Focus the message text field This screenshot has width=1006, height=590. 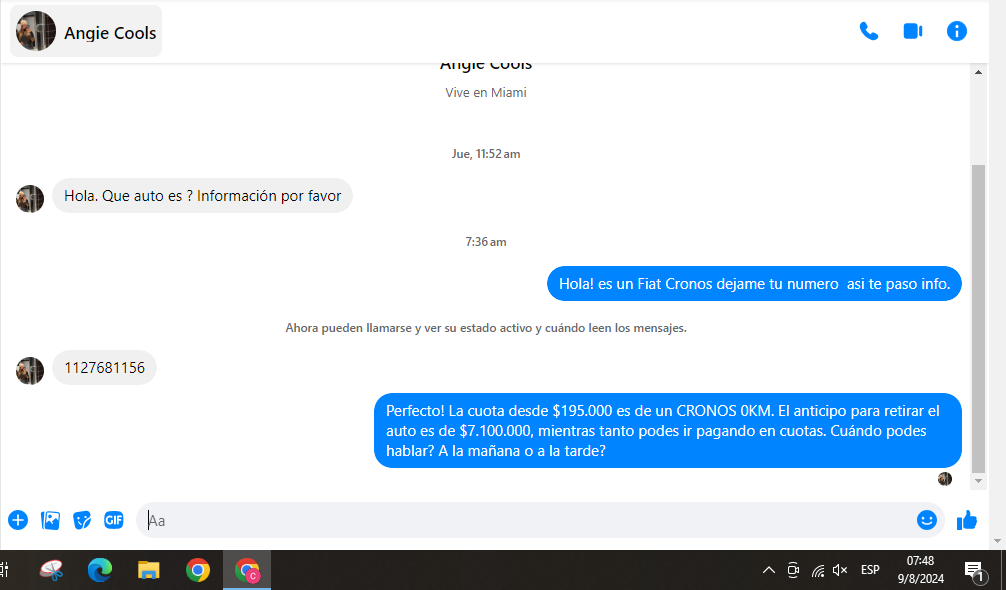(526, 520)
